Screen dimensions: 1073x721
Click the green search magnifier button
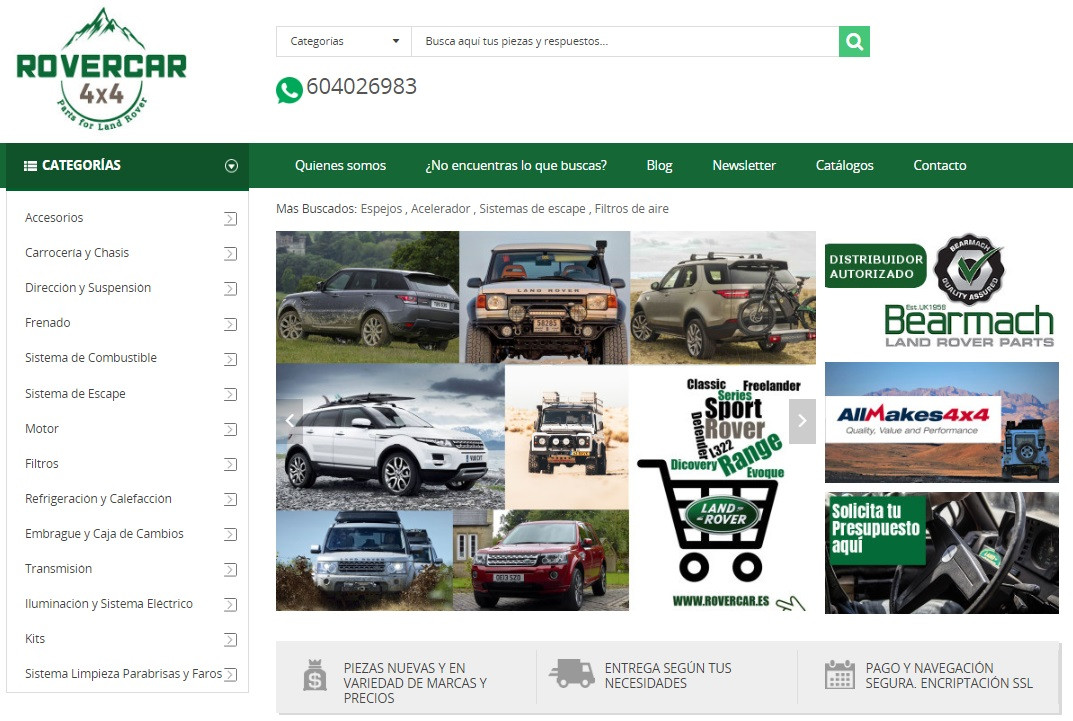click(x=854, y=42)
